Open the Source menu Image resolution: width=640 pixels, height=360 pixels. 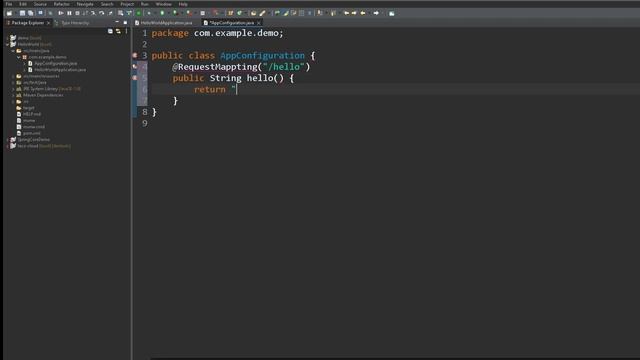point(40,4)
